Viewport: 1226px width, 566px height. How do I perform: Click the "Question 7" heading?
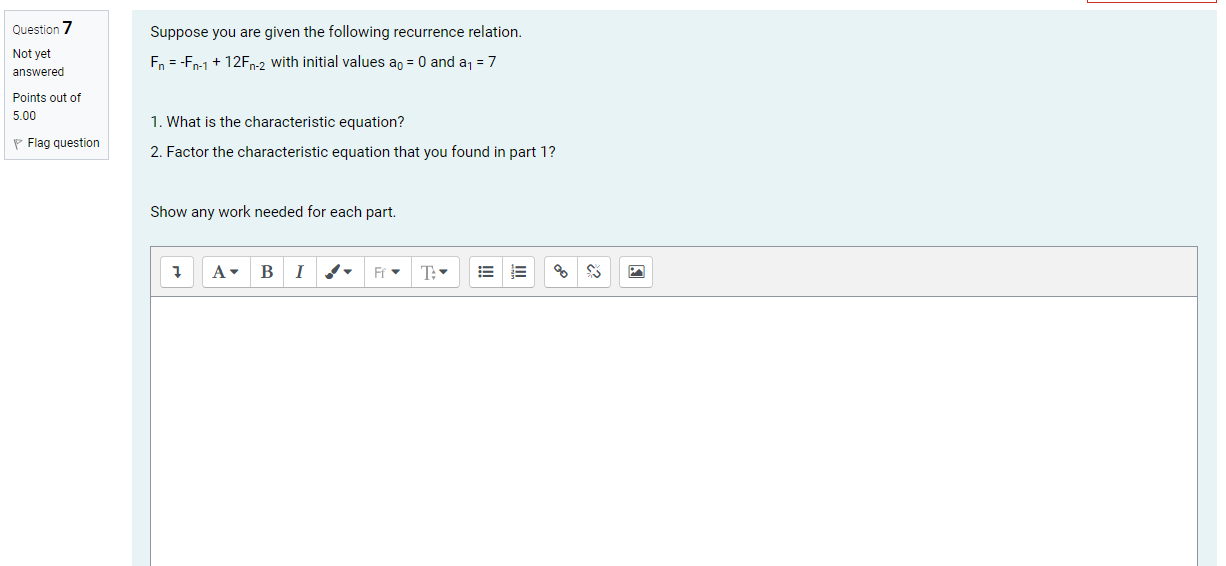(42, 28)
